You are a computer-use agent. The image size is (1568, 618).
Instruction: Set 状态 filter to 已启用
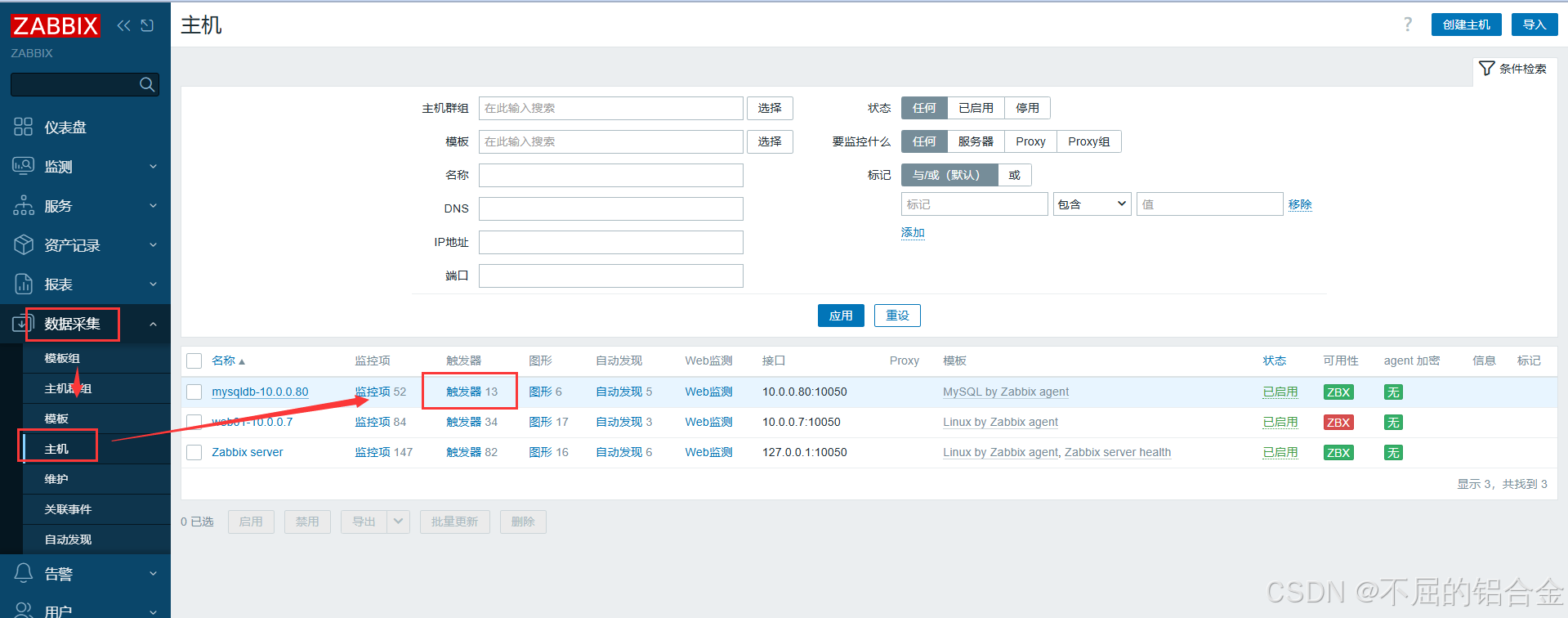coord(976,108)
